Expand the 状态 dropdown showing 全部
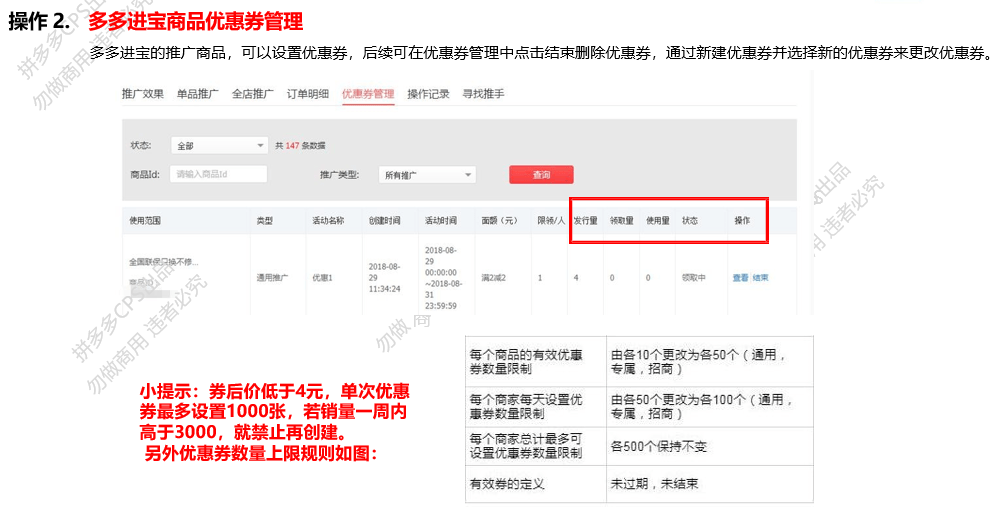The height and width of the screenshot is (509, 994). coord(218,146)
